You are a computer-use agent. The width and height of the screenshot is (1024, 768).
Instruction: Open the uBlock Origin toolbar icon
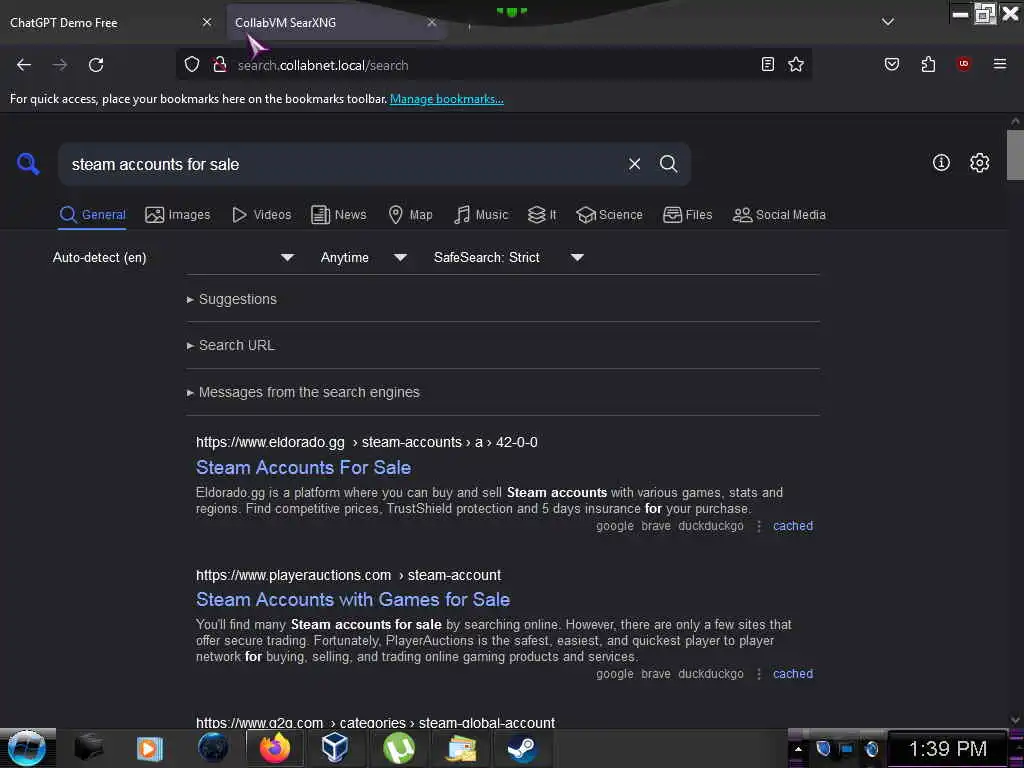(963, 63)
